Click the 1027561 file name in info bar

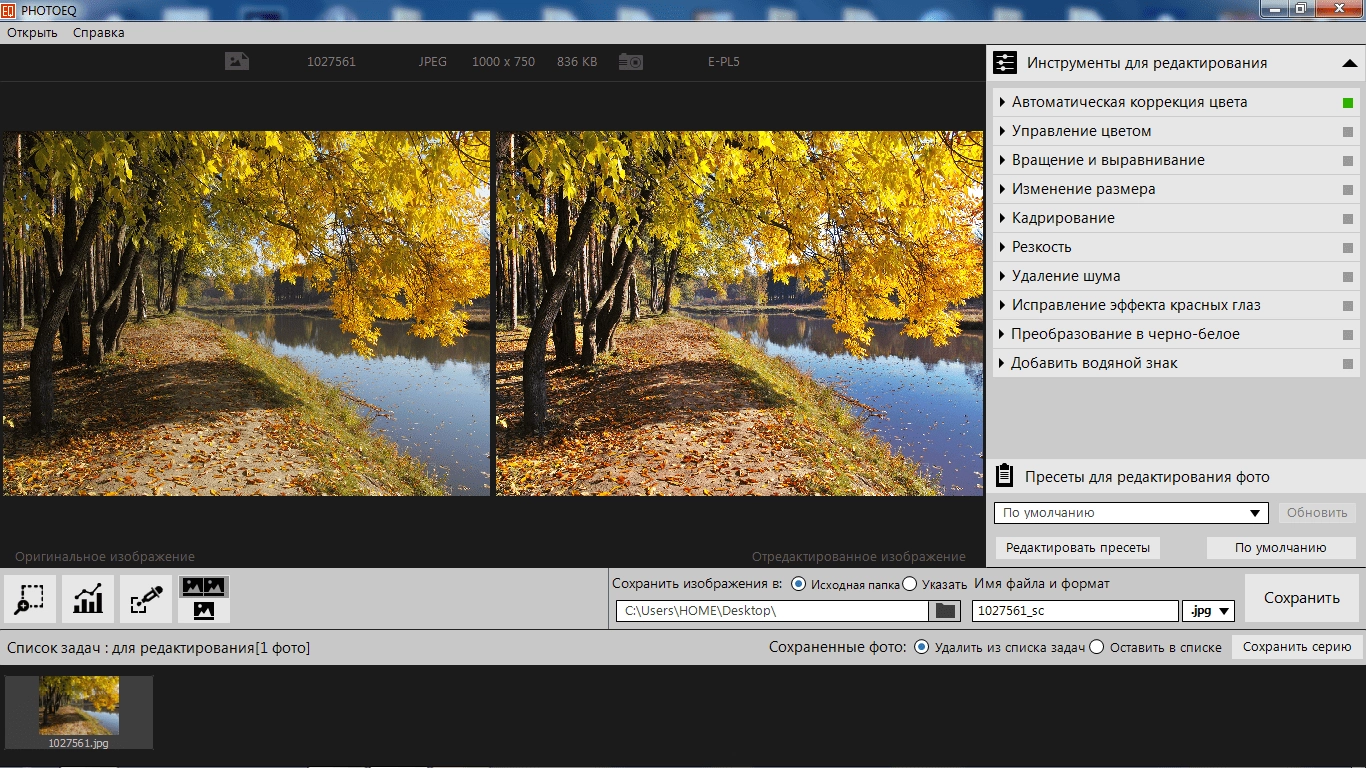click(331, 62)
